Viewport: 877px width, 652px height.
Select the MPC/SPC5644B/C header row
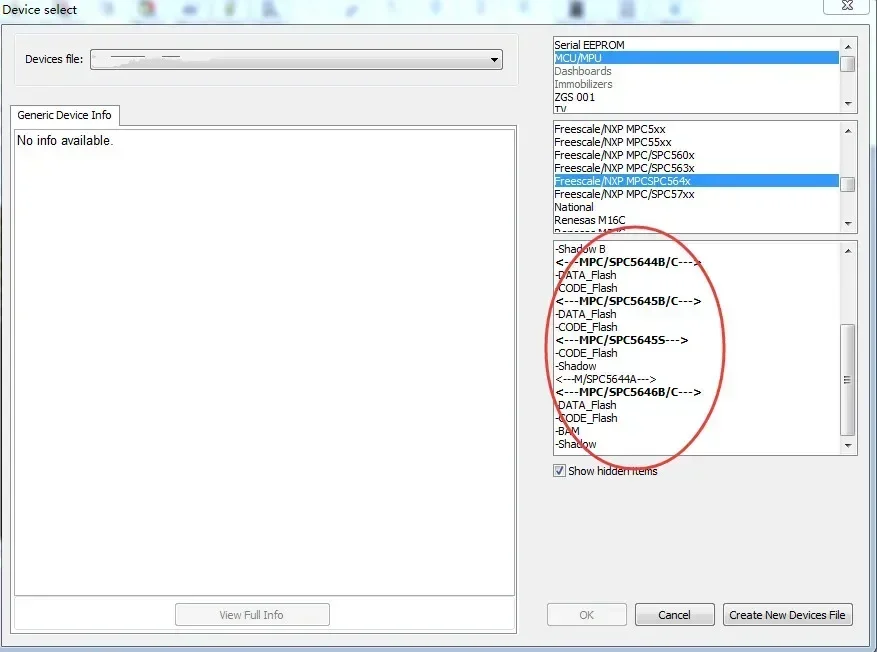point(696,262)
